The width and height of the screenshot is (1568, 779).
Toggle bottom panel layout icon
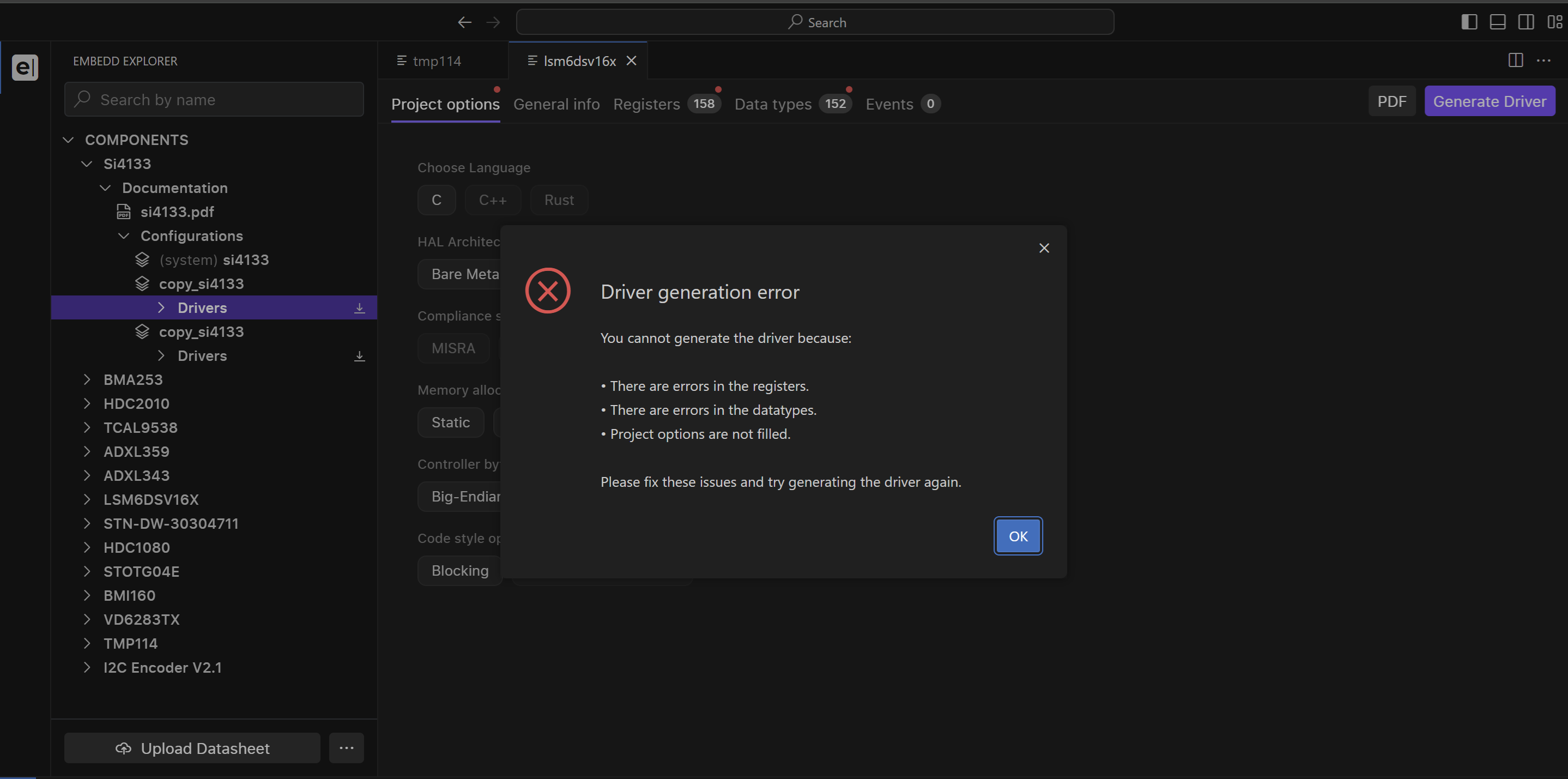(x=1497, y=22)
